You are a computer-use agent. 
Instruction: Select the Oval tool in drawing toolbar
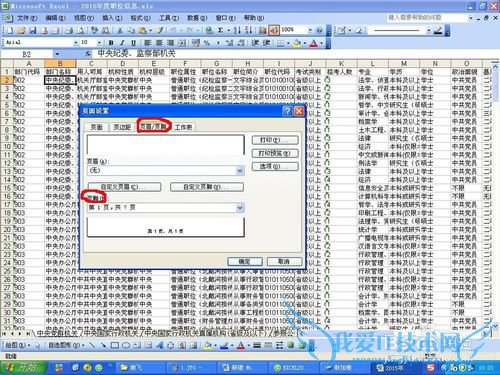click(126, 345)
